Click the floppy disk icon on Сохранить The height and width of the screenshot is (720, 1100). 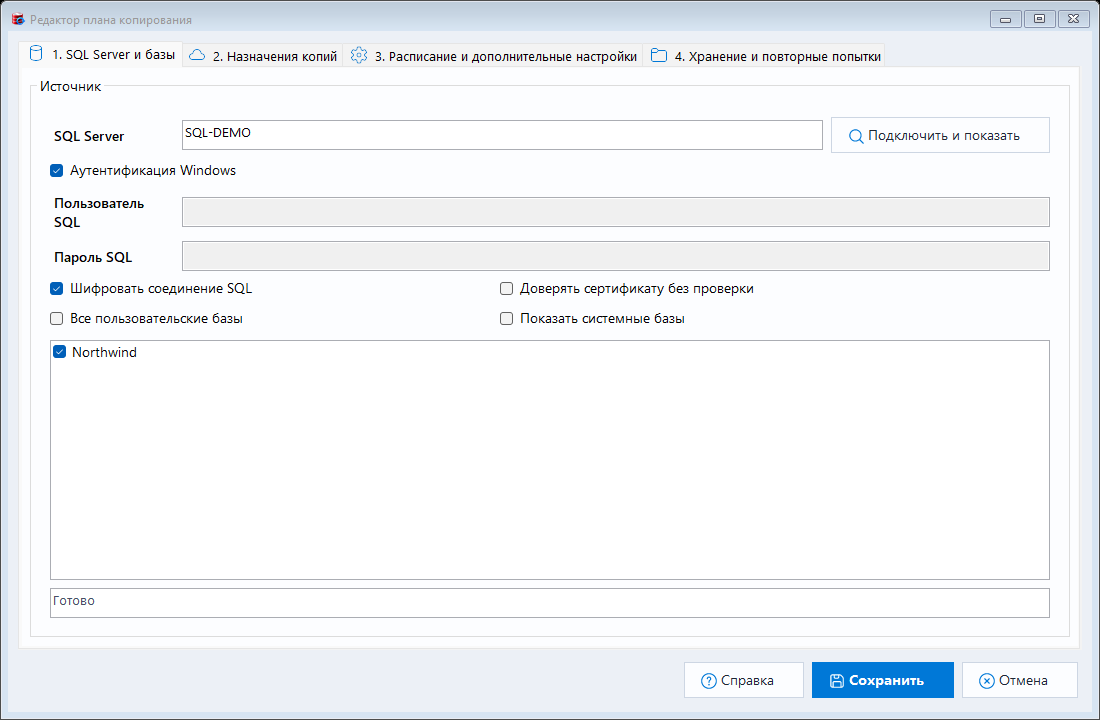tap(836, 681)
